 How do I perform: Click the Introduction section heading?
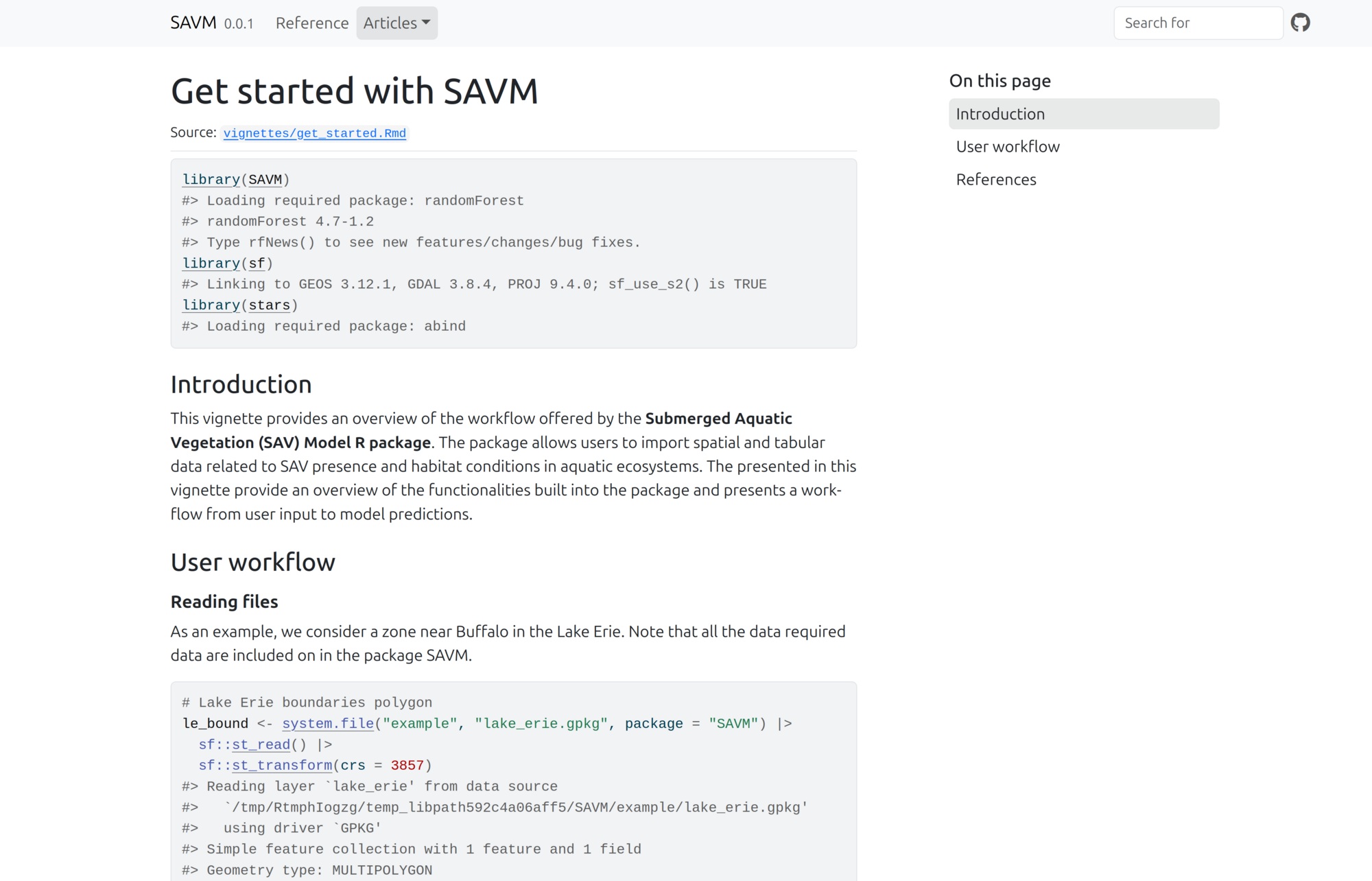coord(241,385)
